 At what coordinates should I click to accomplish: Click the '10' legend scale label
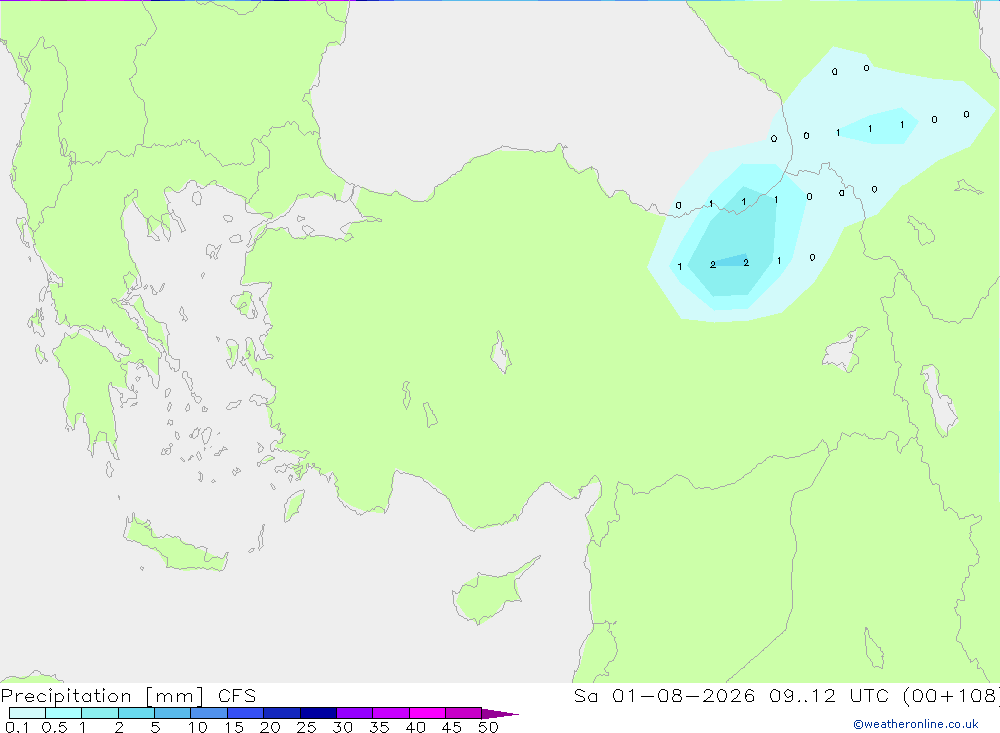tap(198, 727)
